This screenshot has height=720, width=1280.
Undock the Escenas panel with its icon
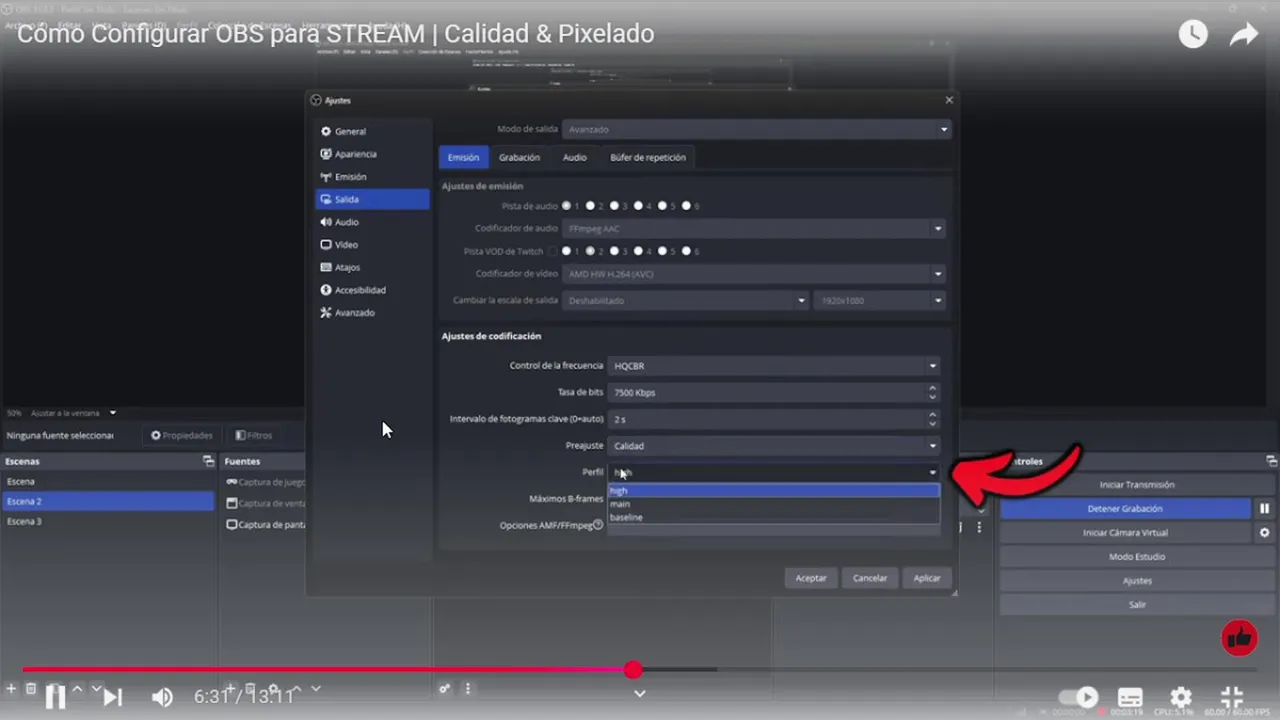pos(208,461)
